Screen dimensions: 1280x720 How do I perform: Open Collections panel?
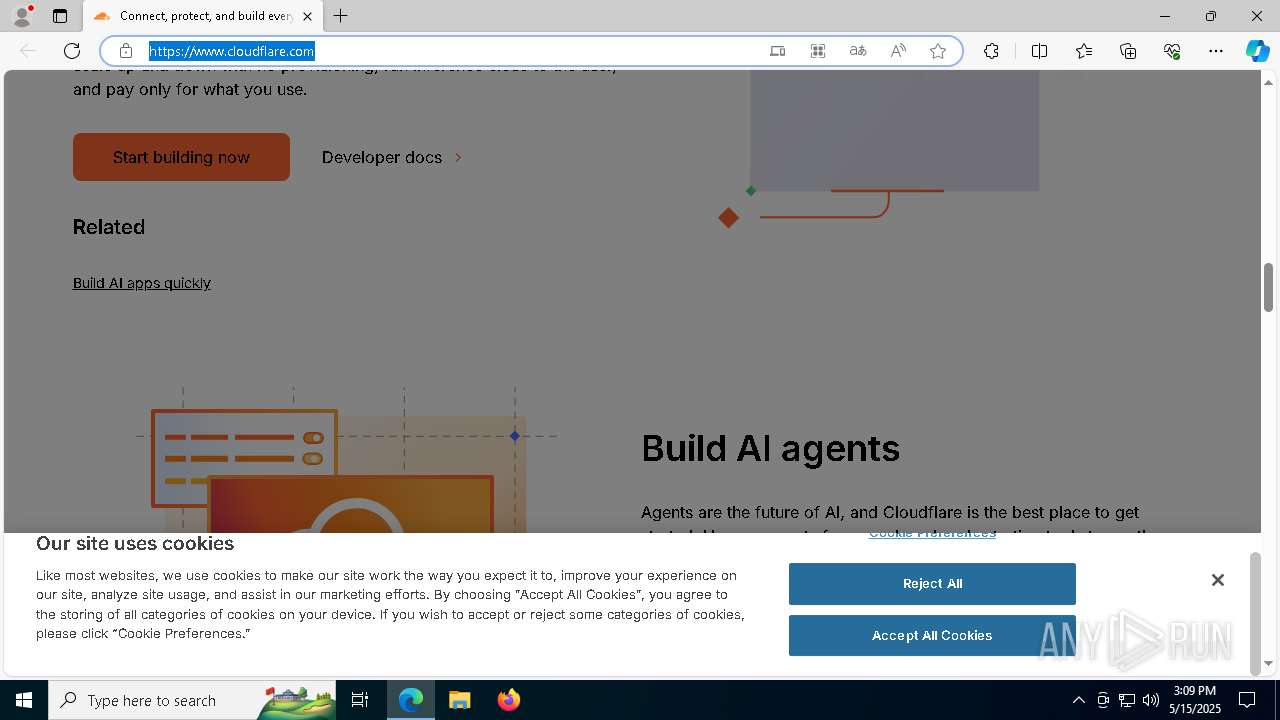pyautogui.click(x=1128, y=51)
